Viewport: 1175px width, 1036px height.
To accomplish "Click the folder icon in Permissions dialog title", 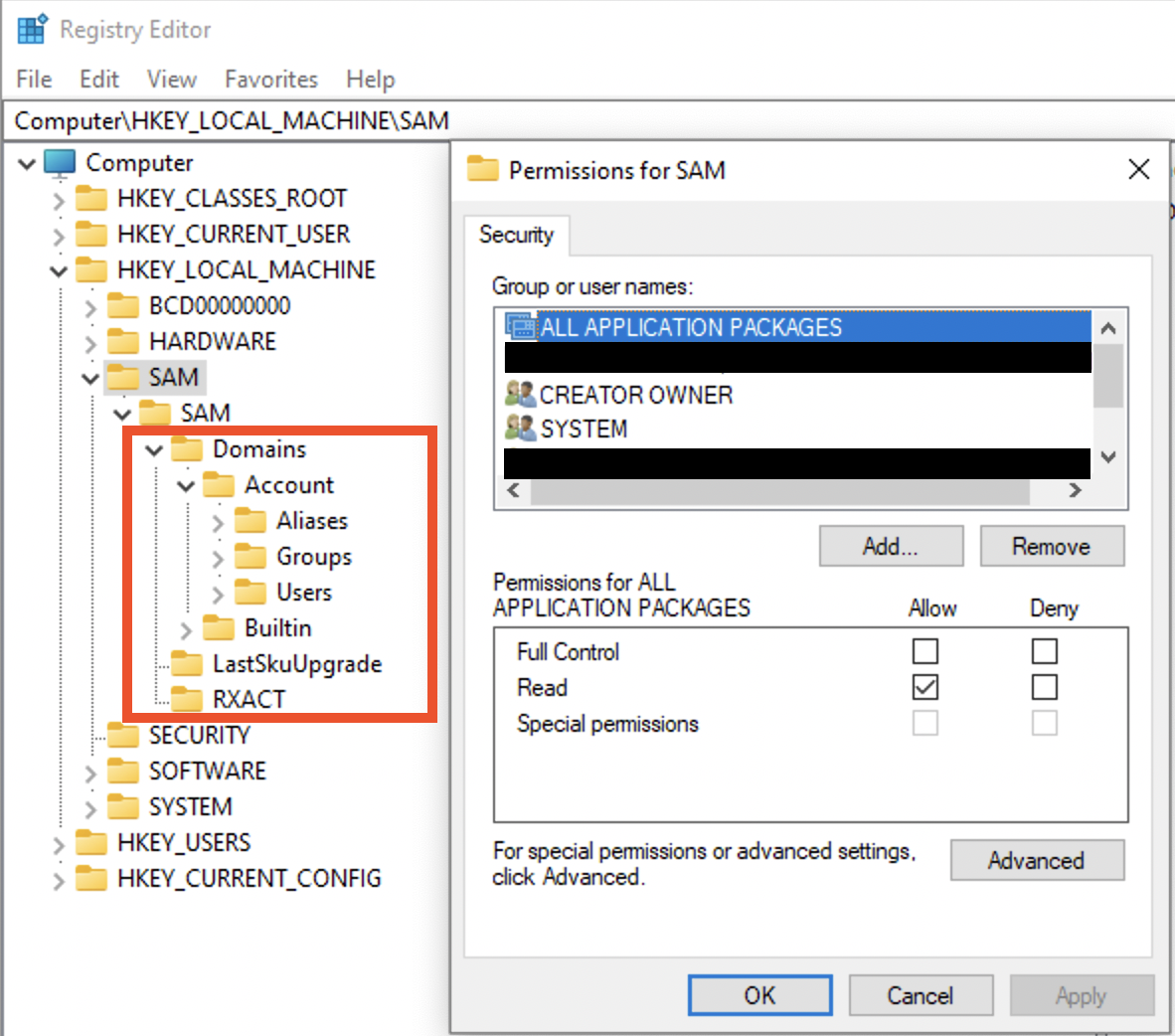I will pos(482,169).
